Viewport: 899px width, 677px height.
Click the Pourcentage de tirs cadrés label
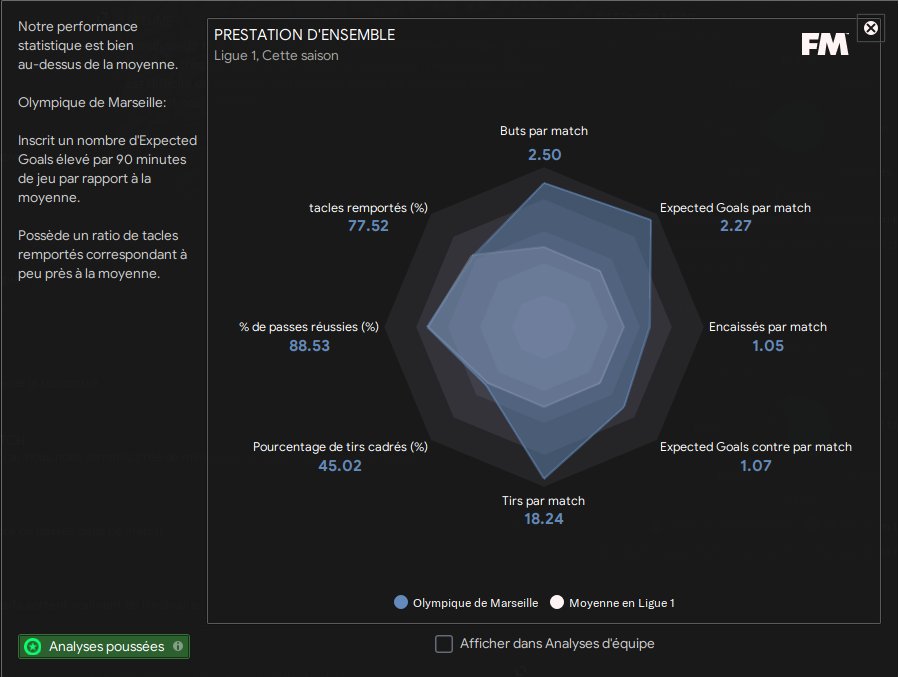[x=340, y=447]
